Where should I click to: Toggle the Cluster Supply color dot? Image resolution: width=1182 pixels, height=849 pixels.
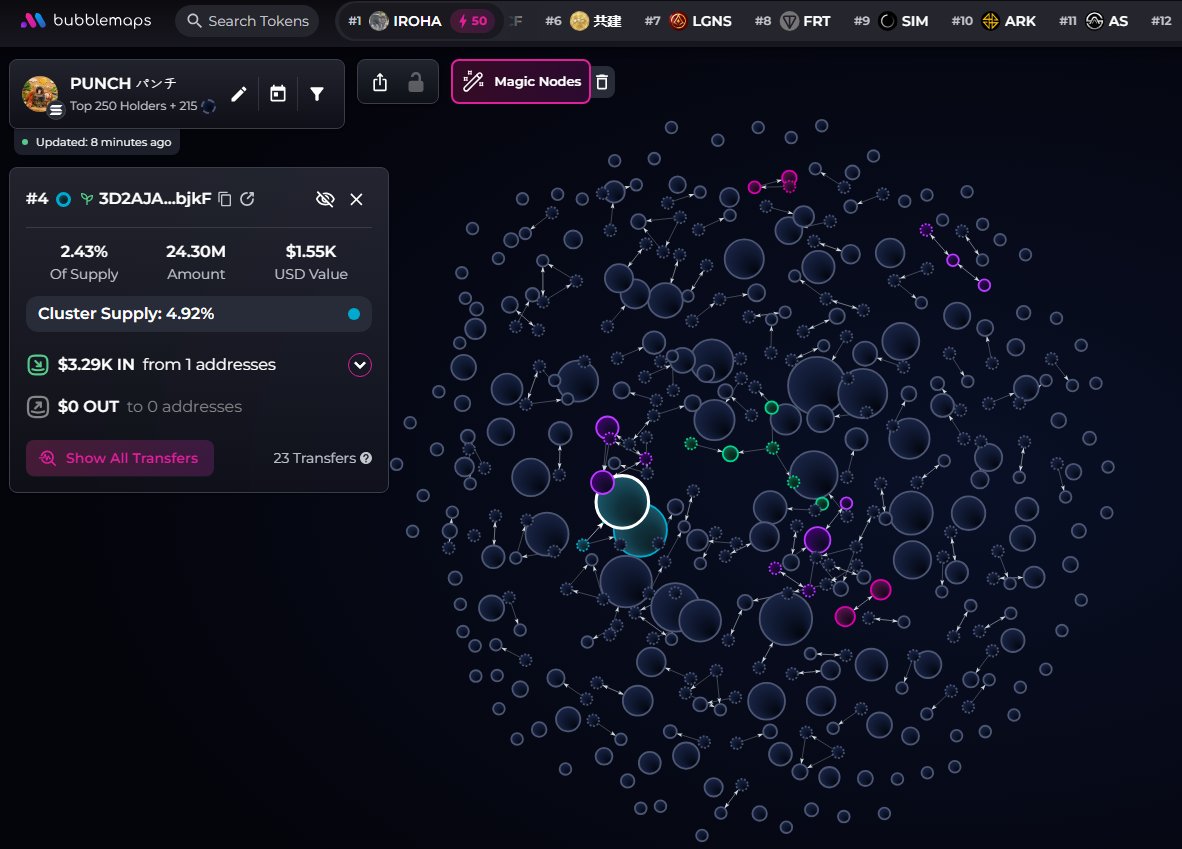click(354, 314)
